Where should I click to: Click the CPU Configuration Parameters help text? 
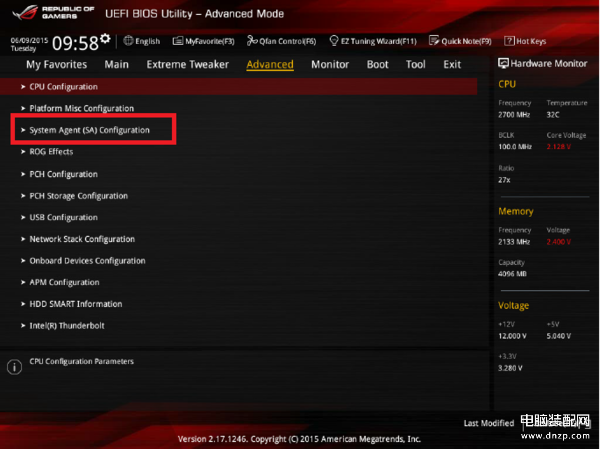(82, 361)
